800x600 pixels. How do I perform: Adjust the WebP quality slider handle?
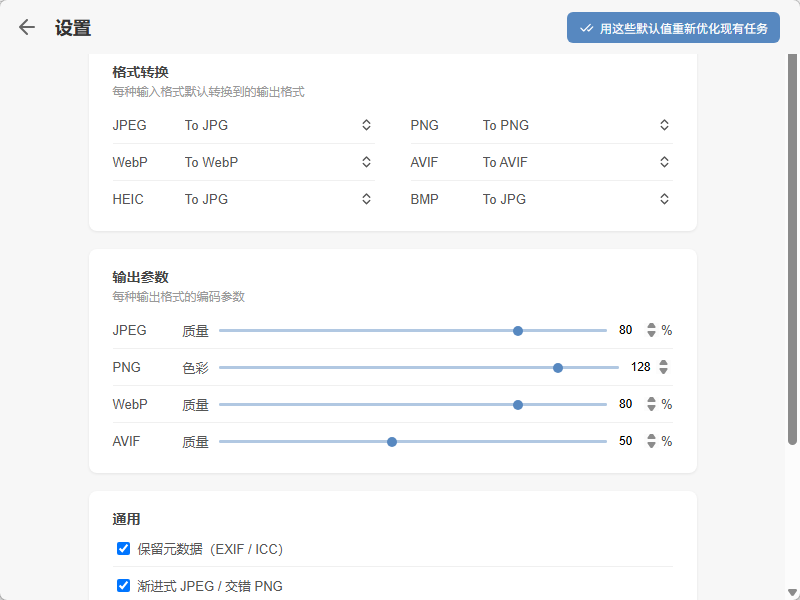[x=518, y=405]
